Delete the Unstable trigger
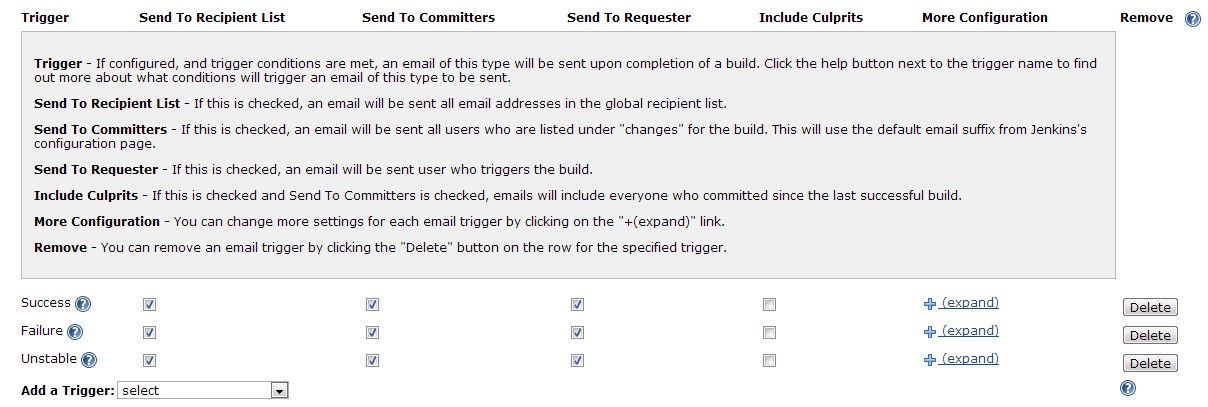This screenshot has width=1208, height=407. click(x=1150, y=363)
